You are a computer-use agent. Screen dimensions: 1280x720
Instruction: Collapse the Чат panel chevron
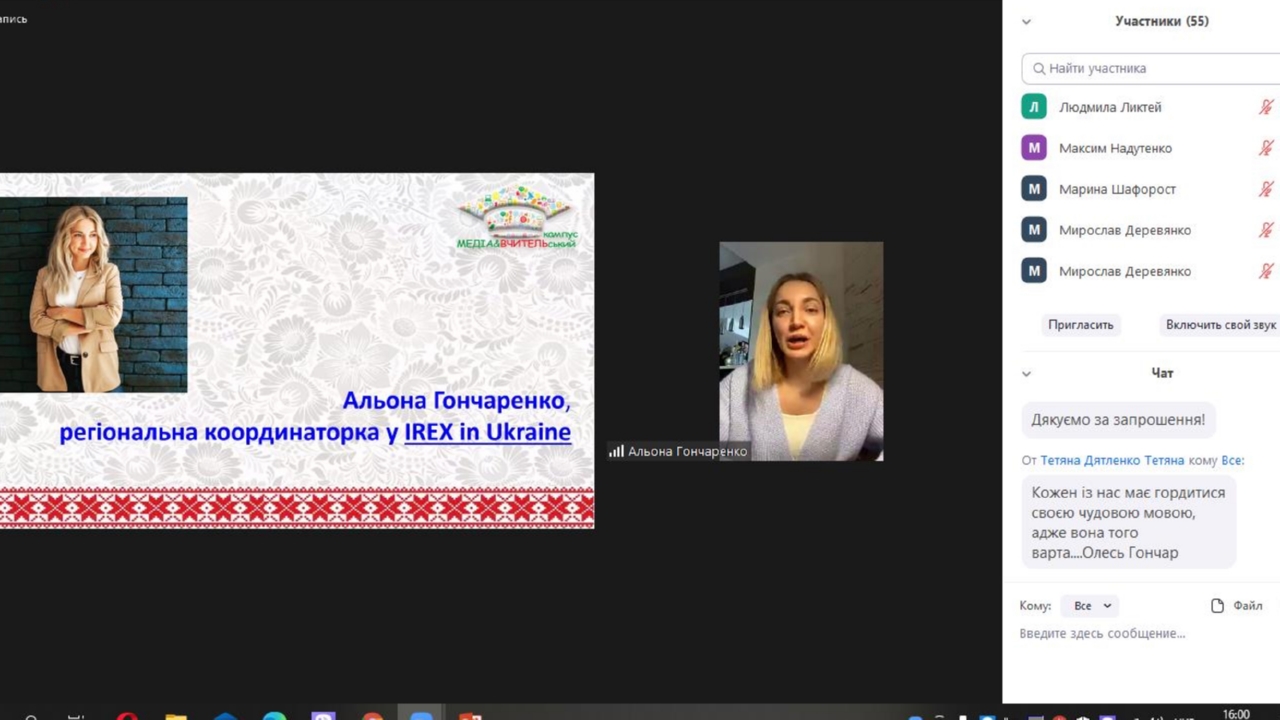1026,374
